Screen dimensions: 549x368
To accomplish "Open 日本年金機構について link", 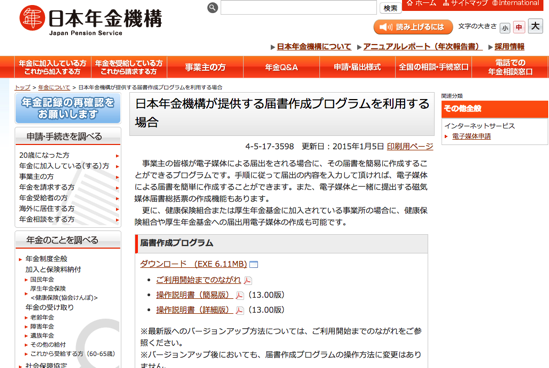I will (314, 47).
